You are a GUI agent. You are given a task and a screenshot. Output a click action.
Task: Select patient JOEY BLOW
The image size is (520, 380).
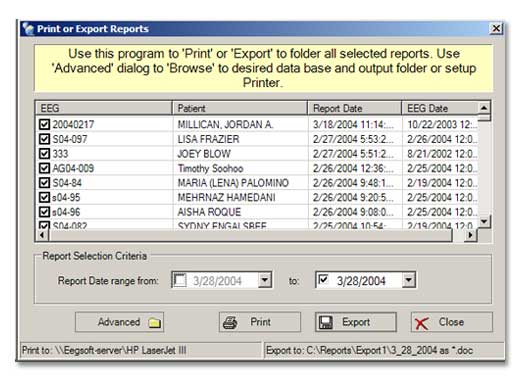click(x=204, y=154)
